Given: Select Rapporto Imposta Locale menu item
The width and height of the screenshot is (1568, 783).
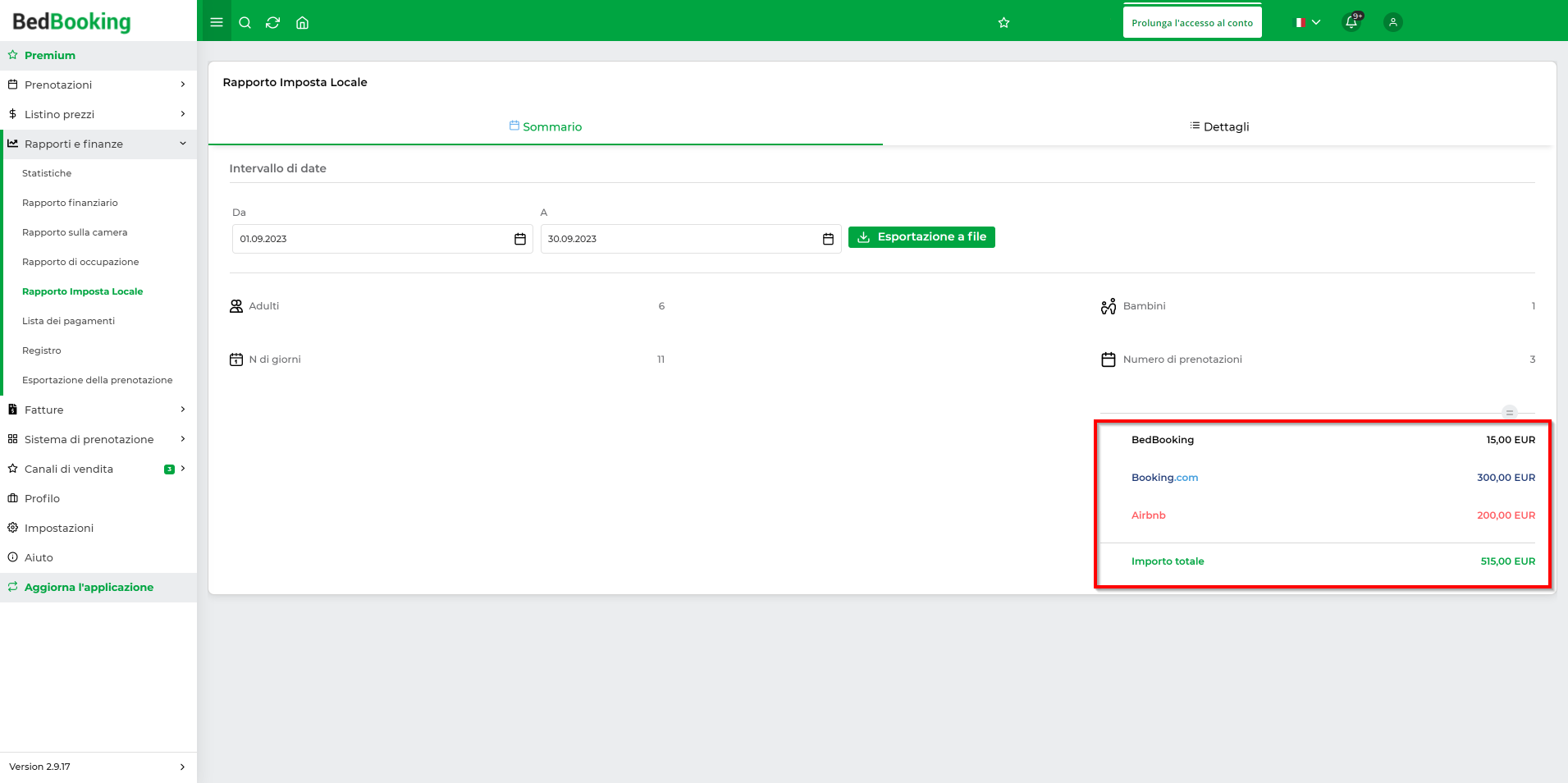Looking at the screenshot, I should pos(82,291).
